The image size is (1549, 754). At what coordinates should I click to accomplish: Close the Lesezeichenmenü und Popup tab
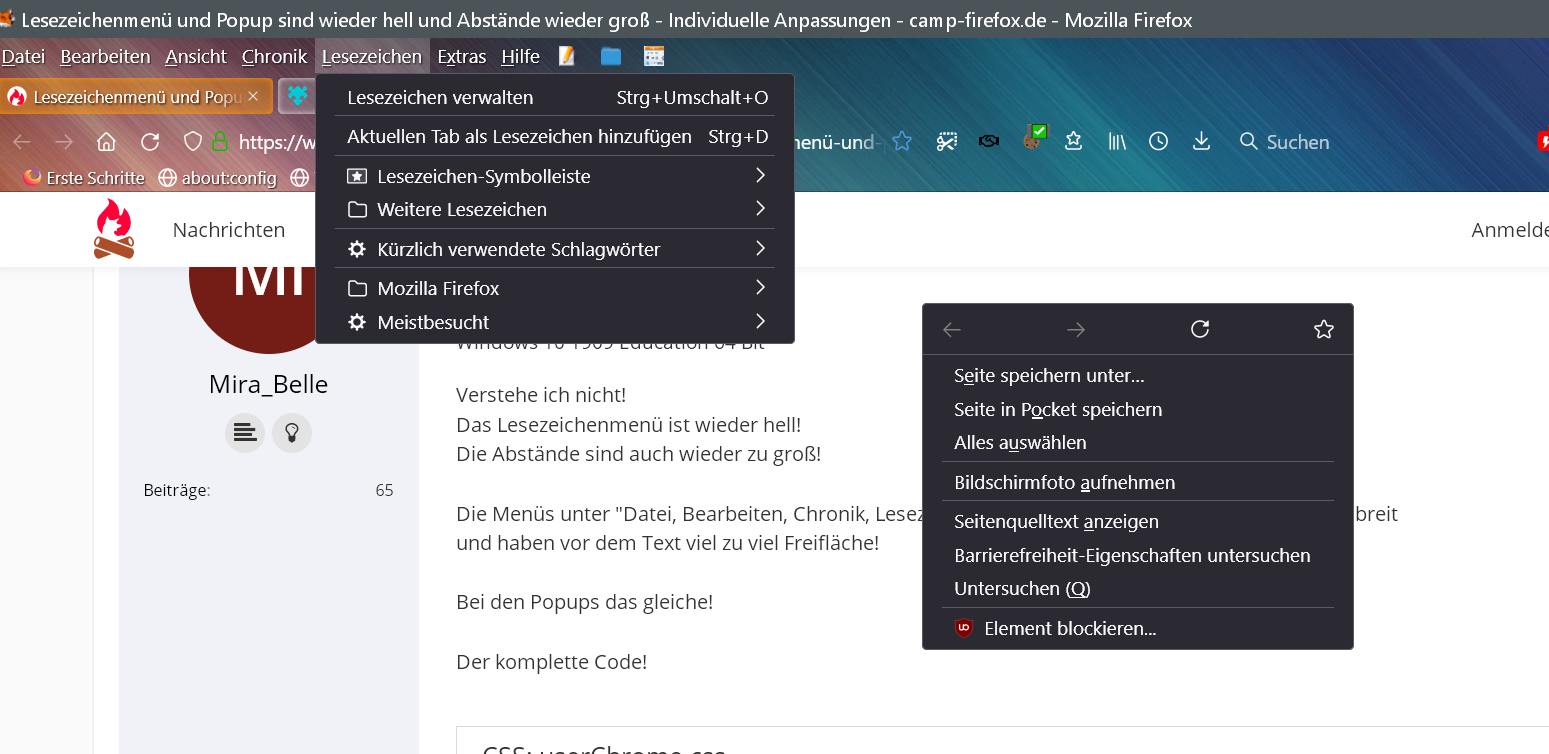[x=253, y=97]
